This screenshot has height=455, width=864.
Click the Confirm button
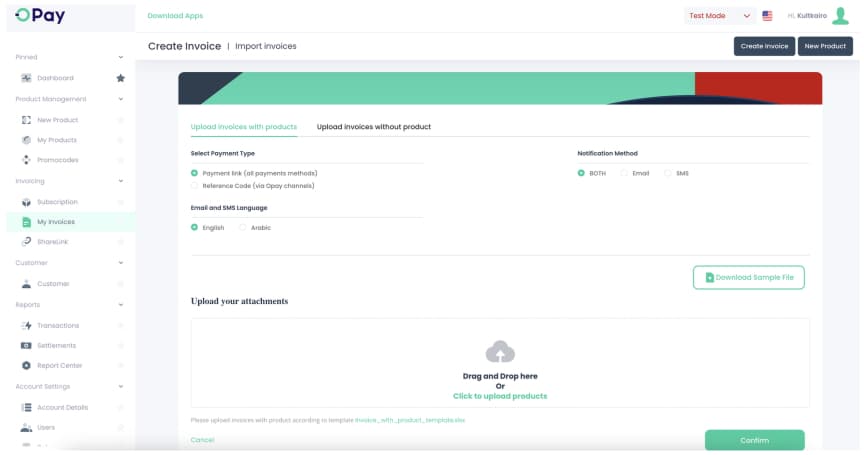754,440
